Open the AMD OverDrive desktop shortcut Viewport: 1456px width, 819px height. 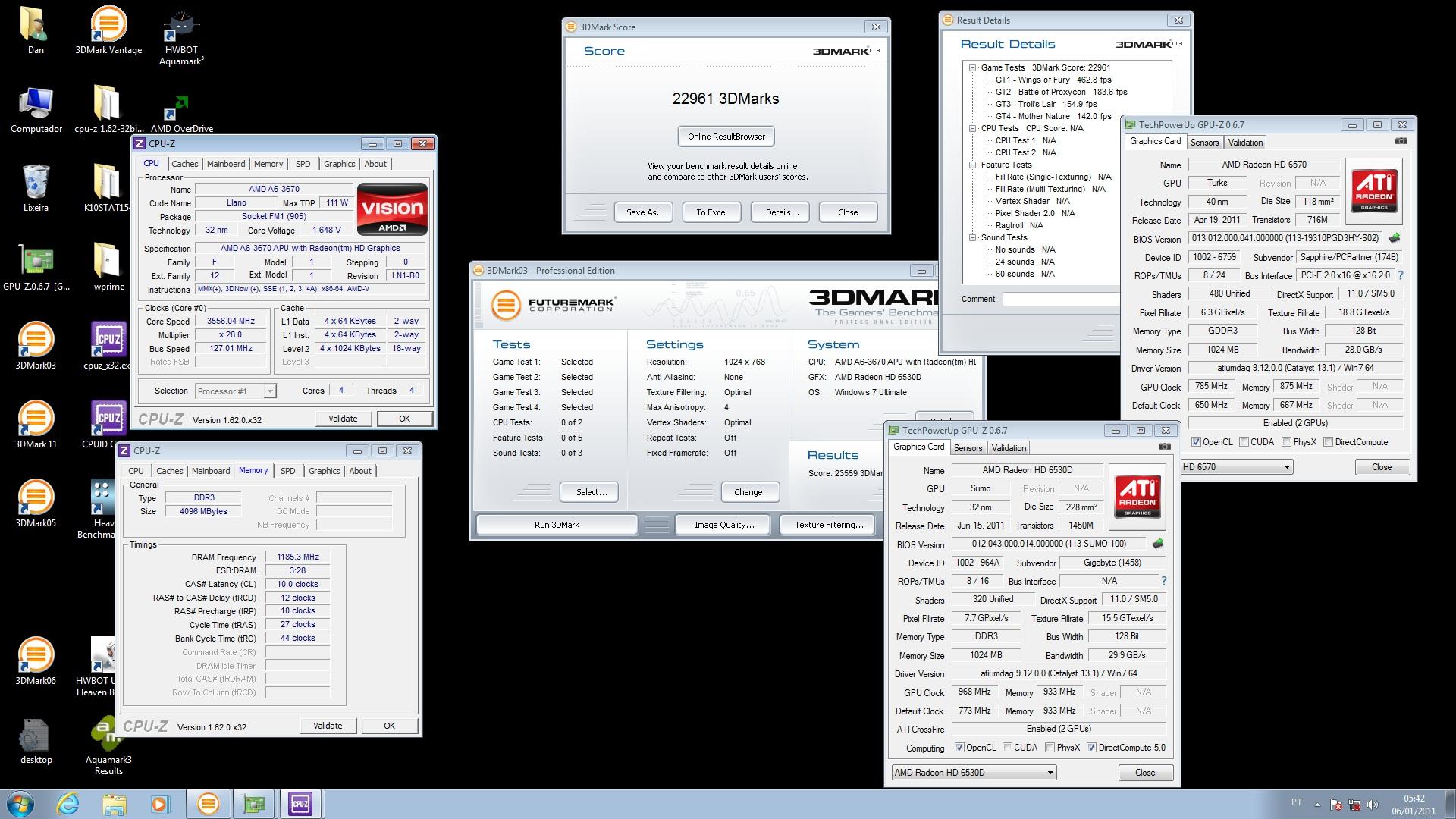pyautogui.click(x=181, y=112)
